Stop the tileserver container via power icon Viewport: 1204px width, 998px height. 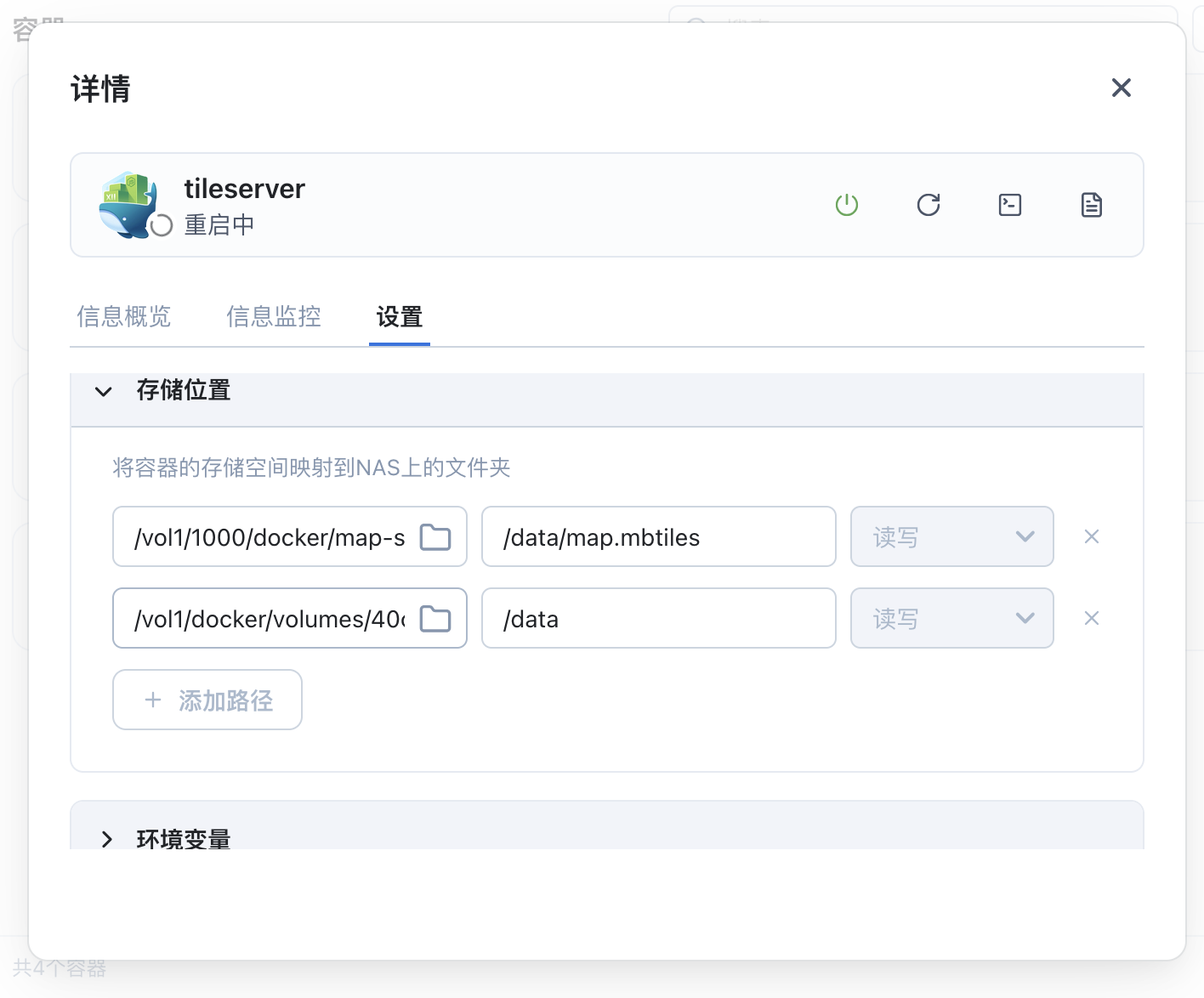[x=847, y=205]
